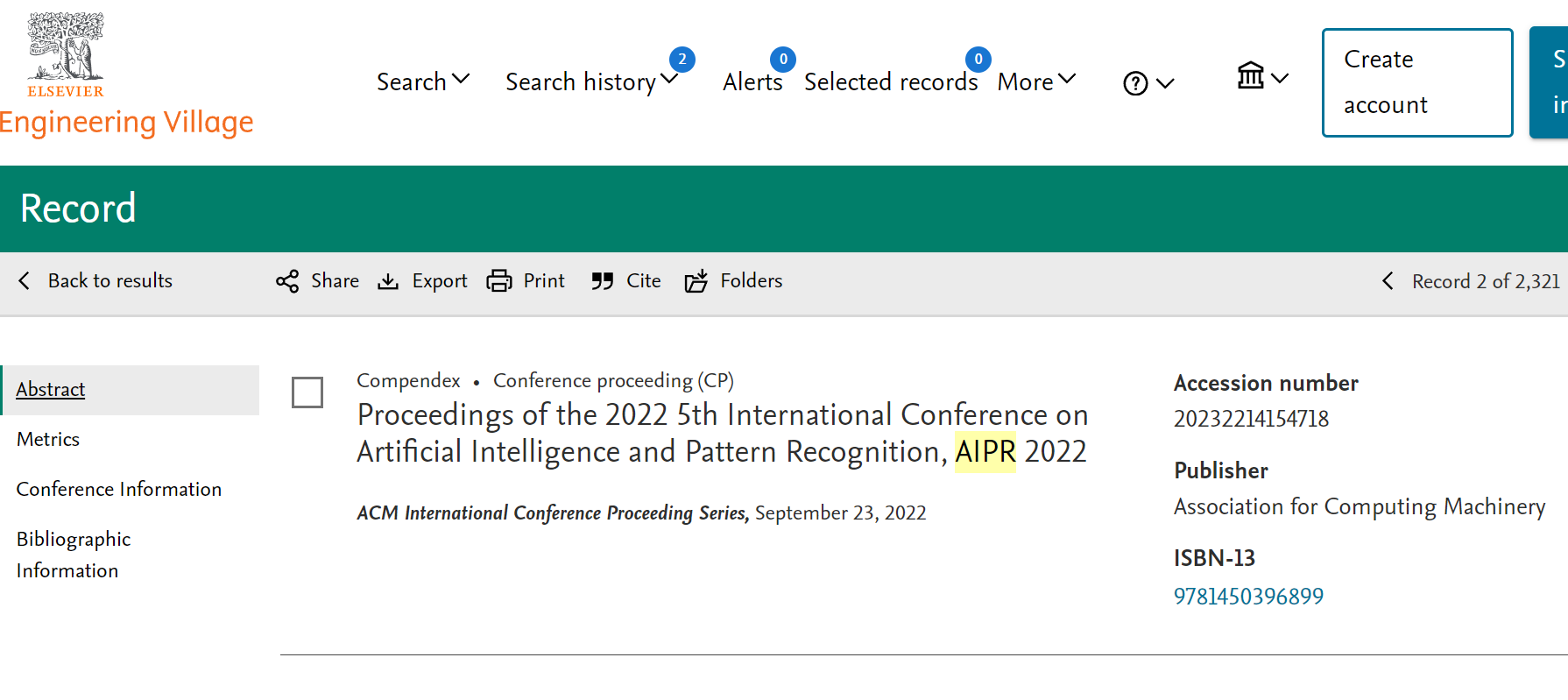1568x700 pixels.
Task: Click the Record page heading
Action: (78, 209)
